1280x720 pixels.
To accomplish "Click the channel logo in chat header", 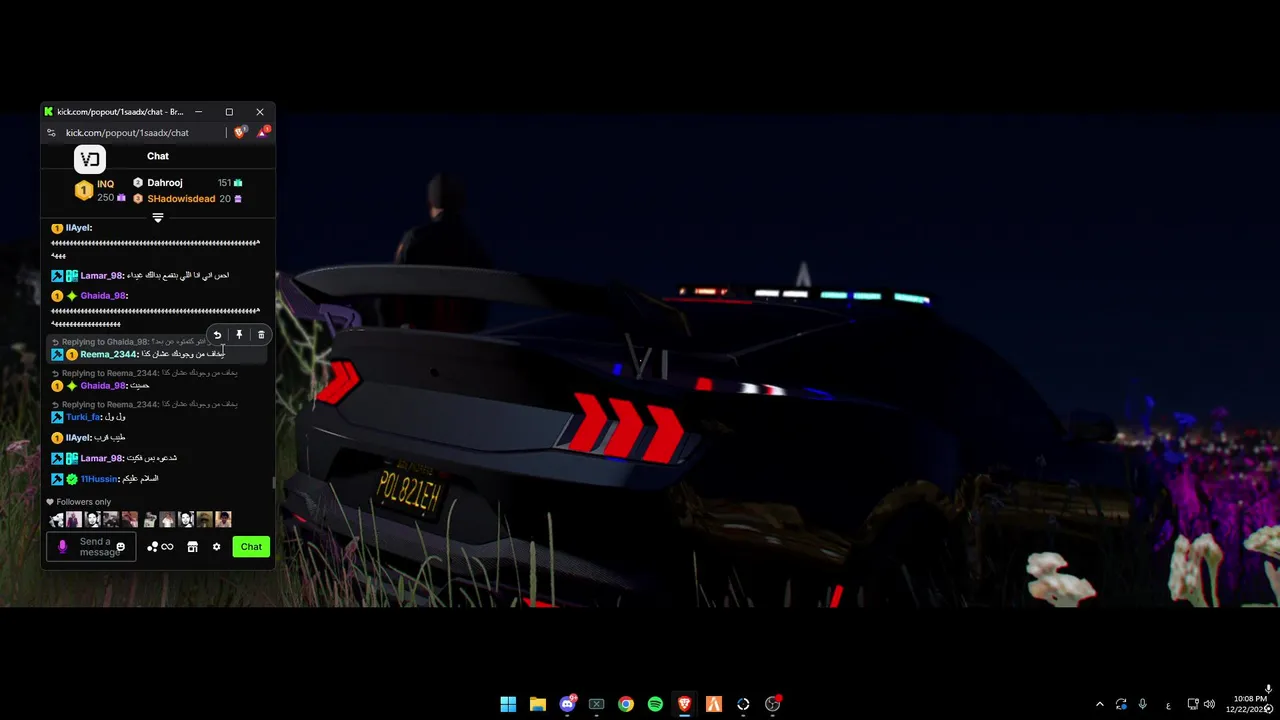I will 89,158.
